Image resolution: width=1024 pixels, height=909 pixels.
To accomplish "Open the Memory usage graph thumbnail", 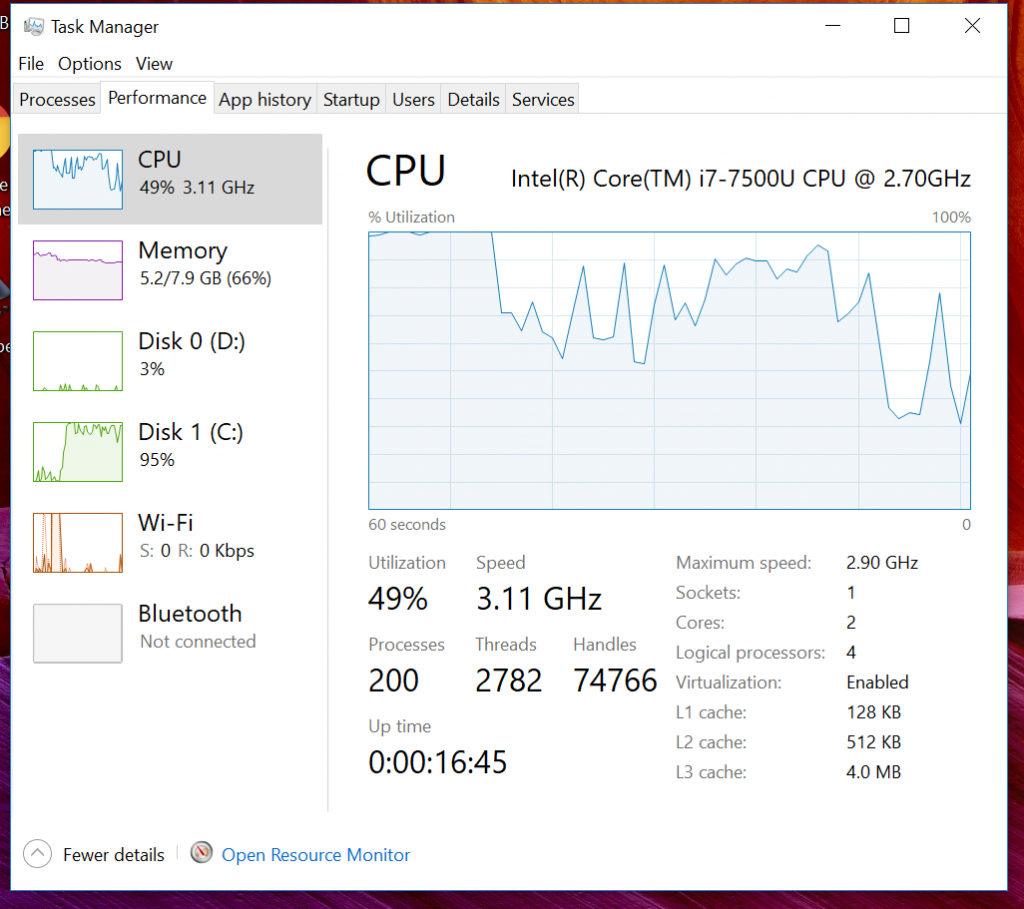I will (78, 270).
